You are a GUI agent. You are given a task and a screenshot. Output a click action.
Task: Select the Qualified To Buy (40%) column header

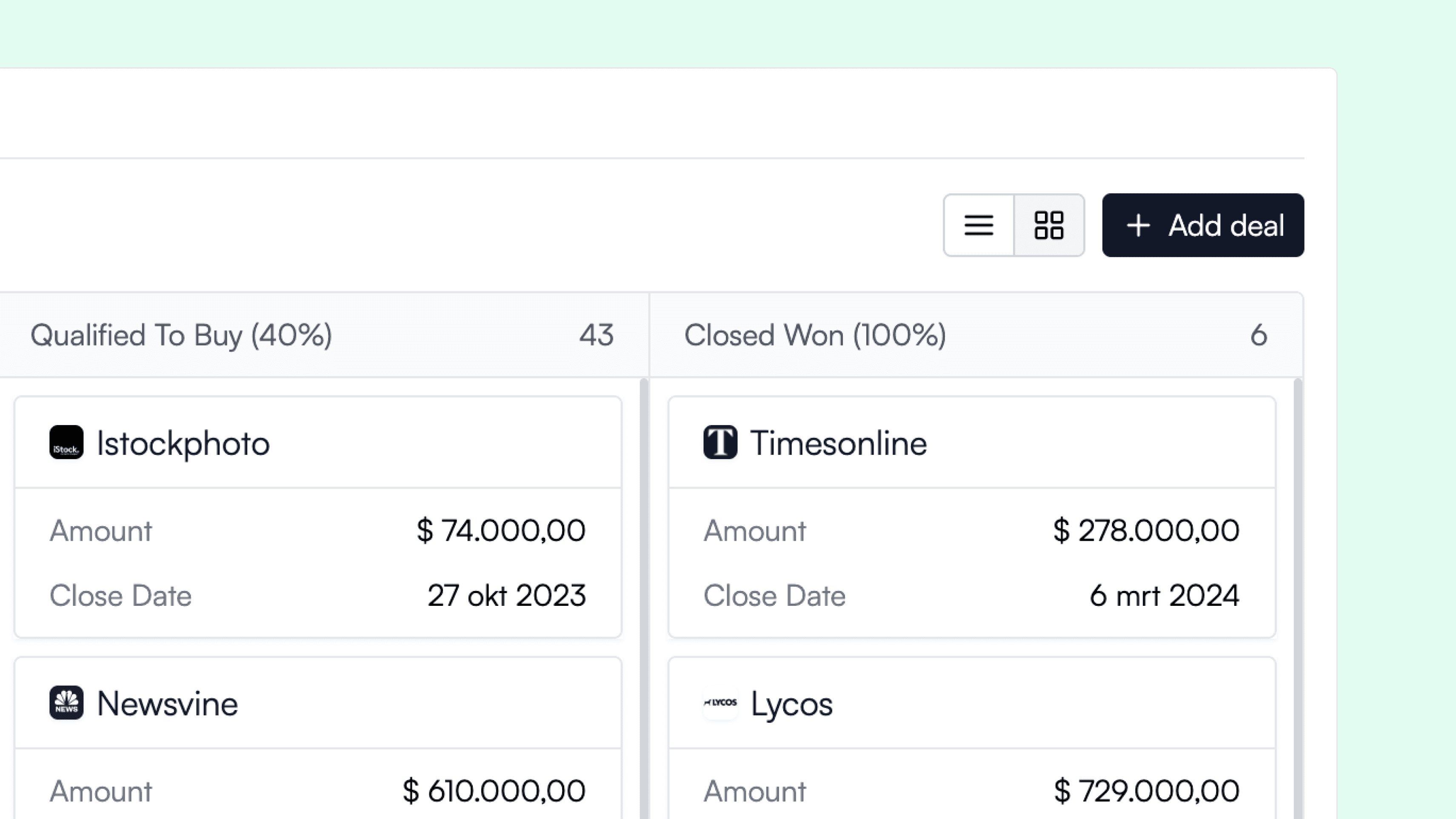(x=181, y=335)
